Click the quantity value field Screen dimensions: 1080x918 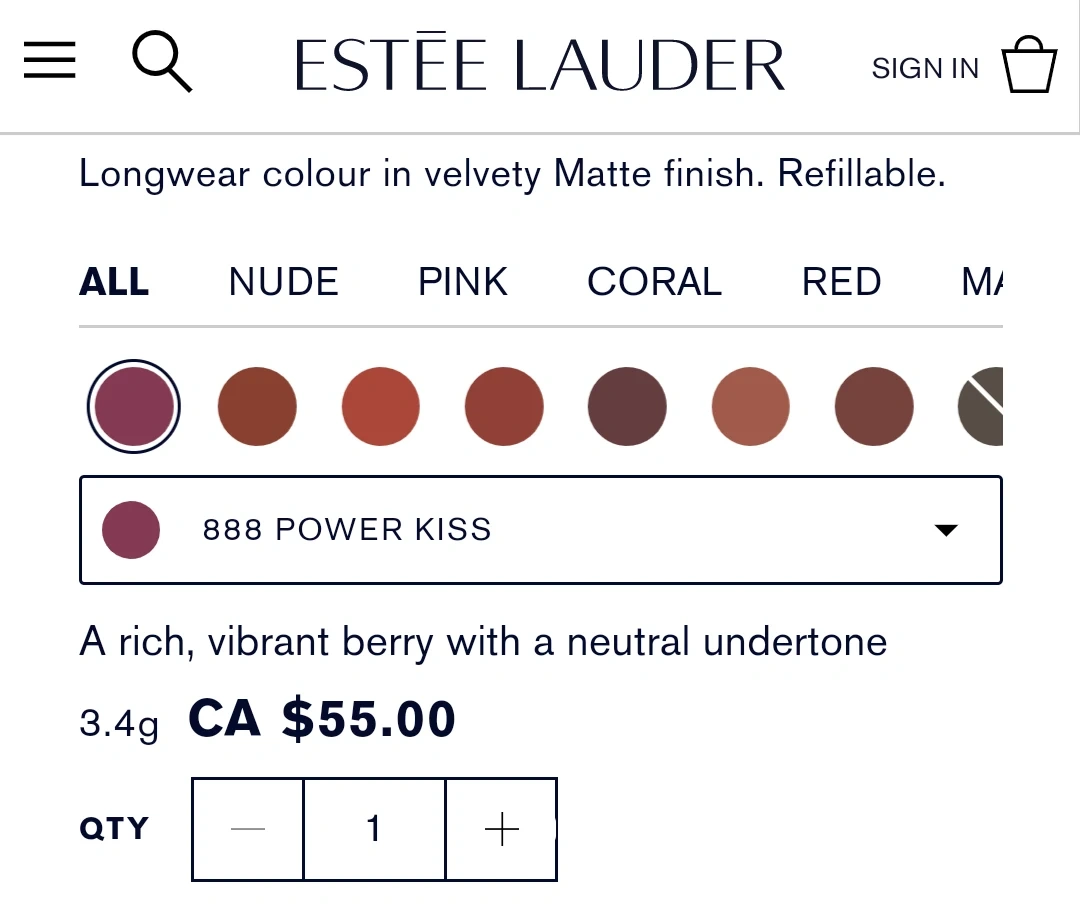click(374, 829)
